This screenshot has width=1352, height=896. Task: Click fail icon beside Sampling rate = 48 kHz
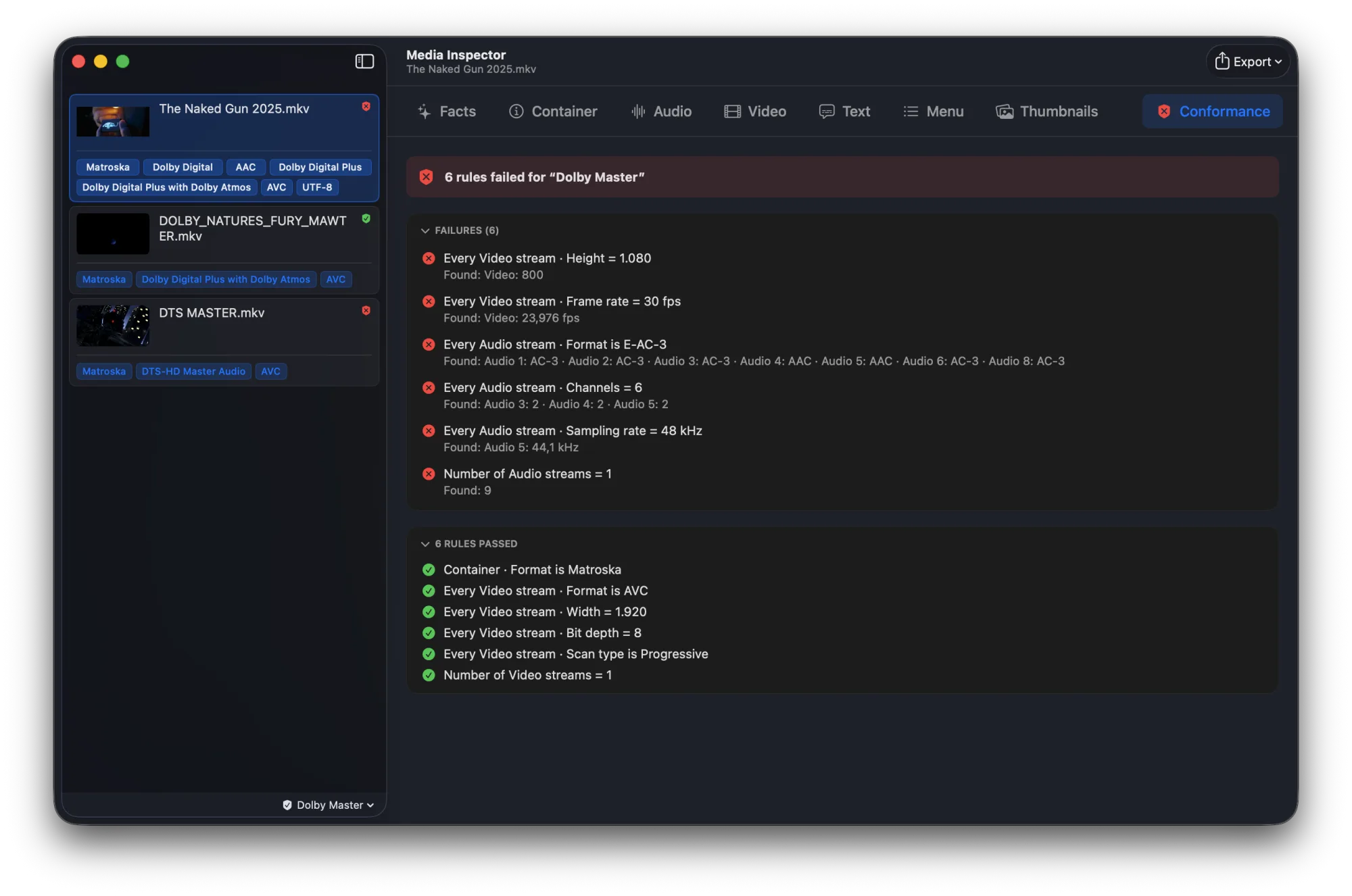tap(429, 431)
